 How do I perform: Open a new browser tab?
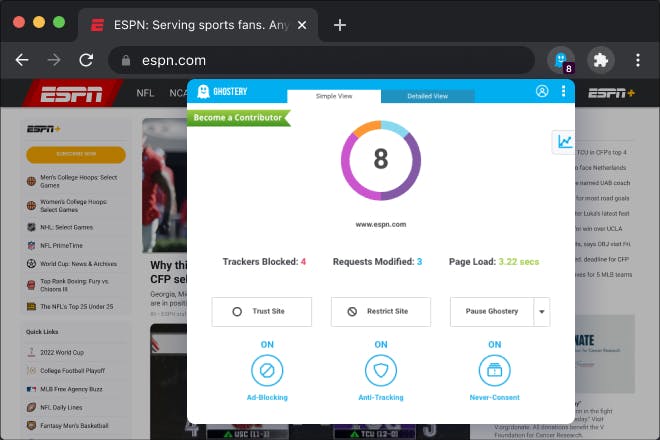[340, 25]
